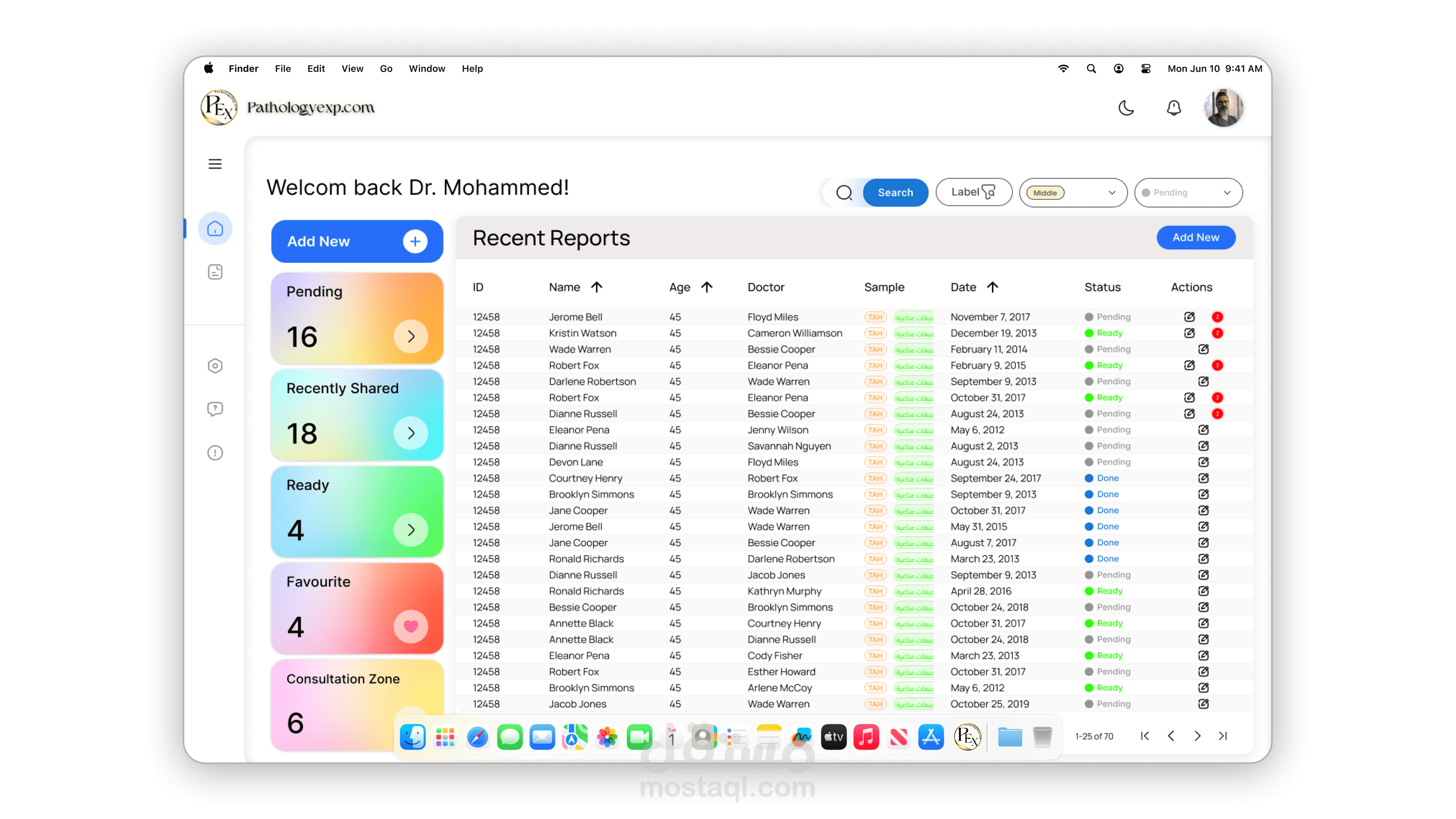Sort table by Name arrow
The image size is (1456, 819).
click(597, 287)
